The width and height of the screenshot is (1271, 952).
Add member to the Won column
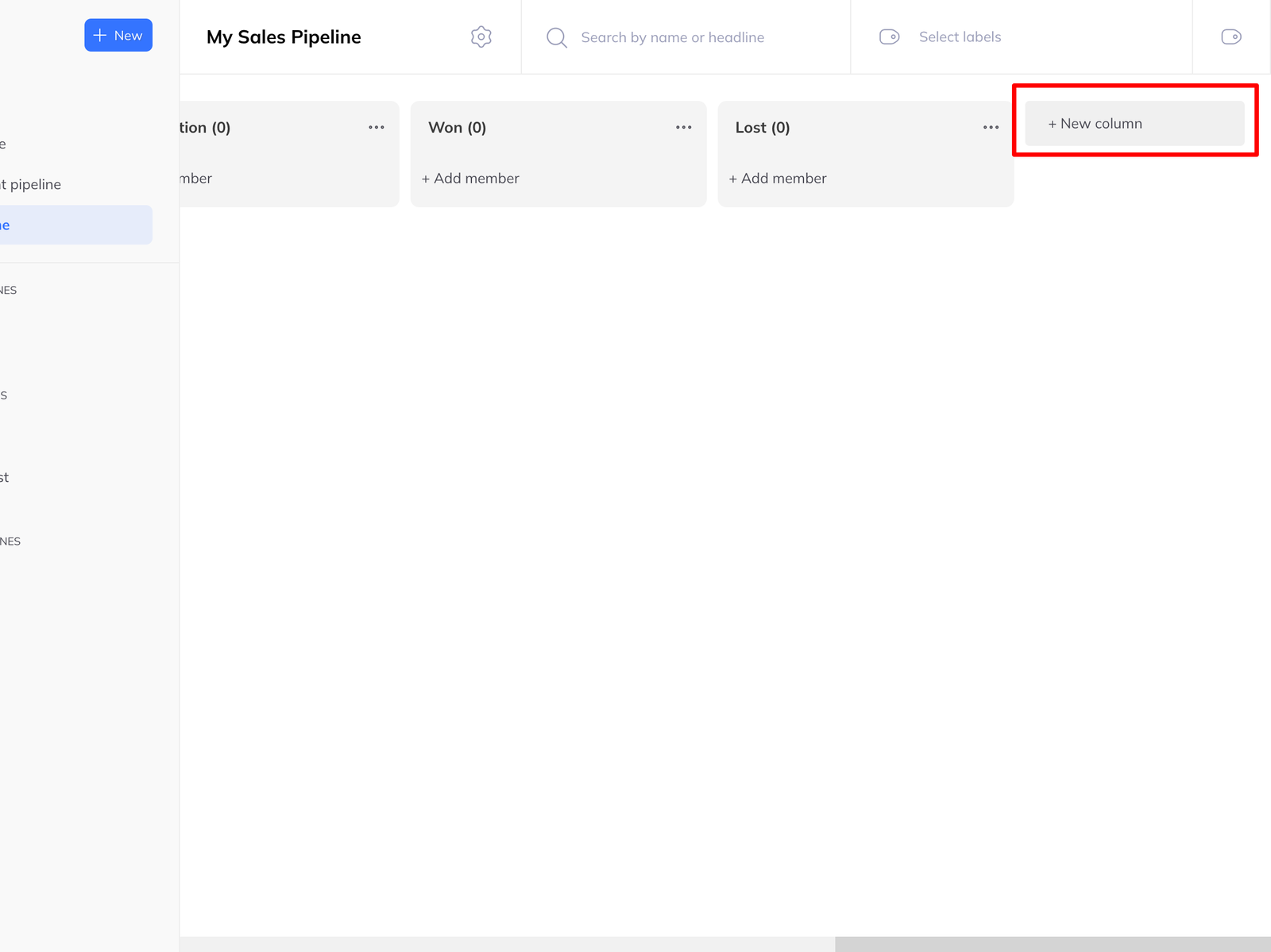tap(470, 179)
